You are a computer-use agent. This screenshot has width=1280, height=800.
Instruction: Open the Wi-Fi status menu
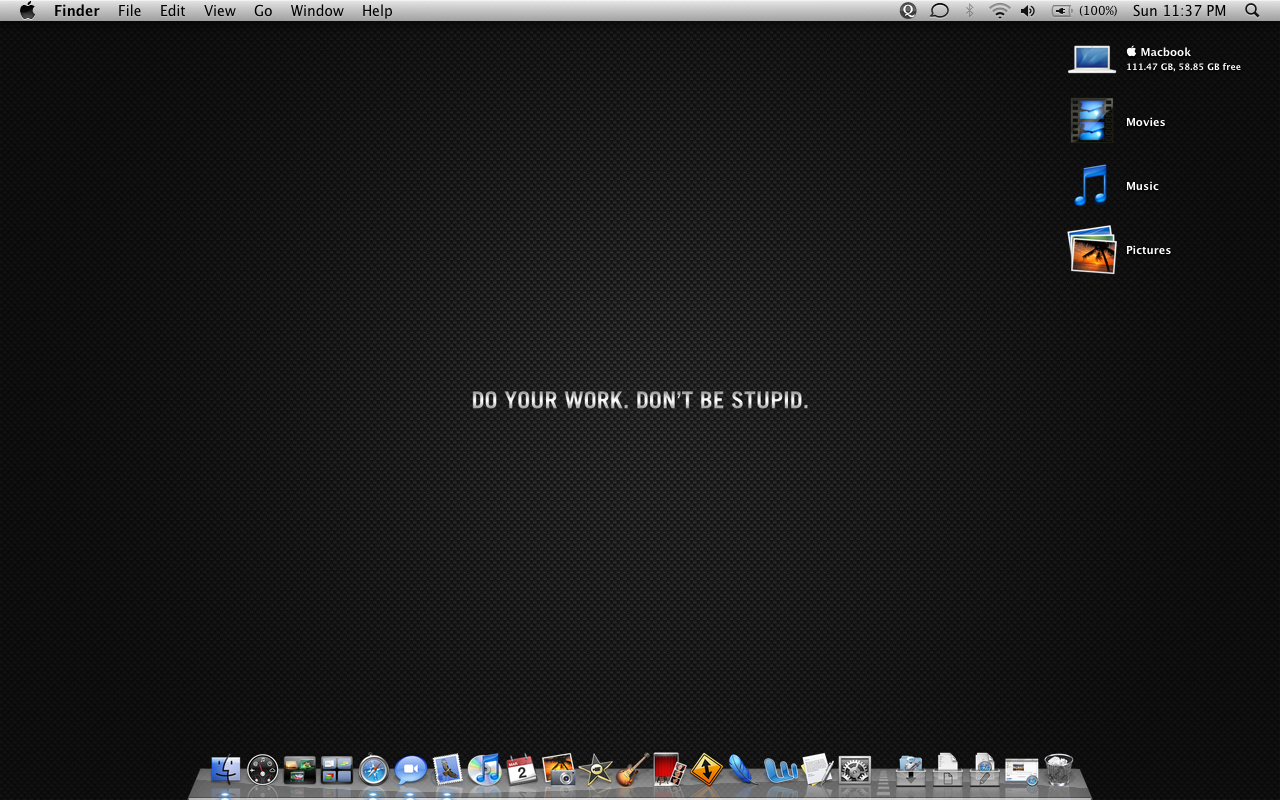(999, 11)
